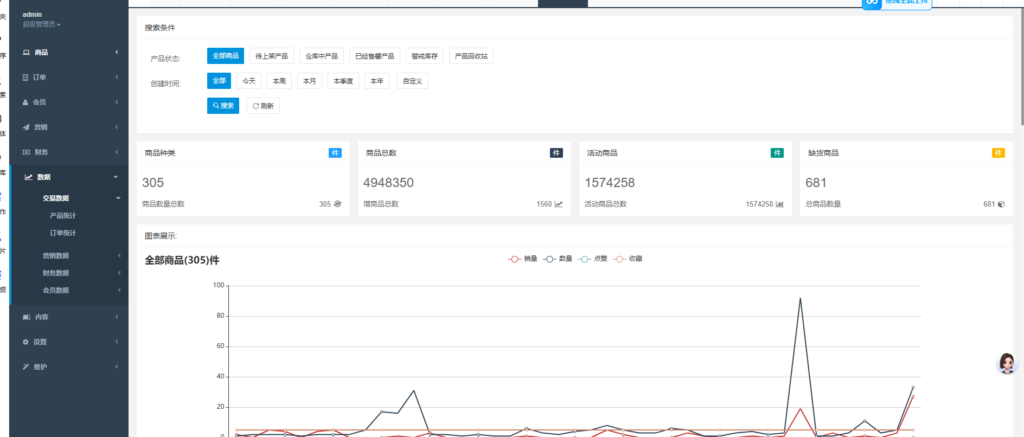Click the blue 搜索 button
The width and height of the screenshot is (1024, 437).
click(x=223, y=106)
